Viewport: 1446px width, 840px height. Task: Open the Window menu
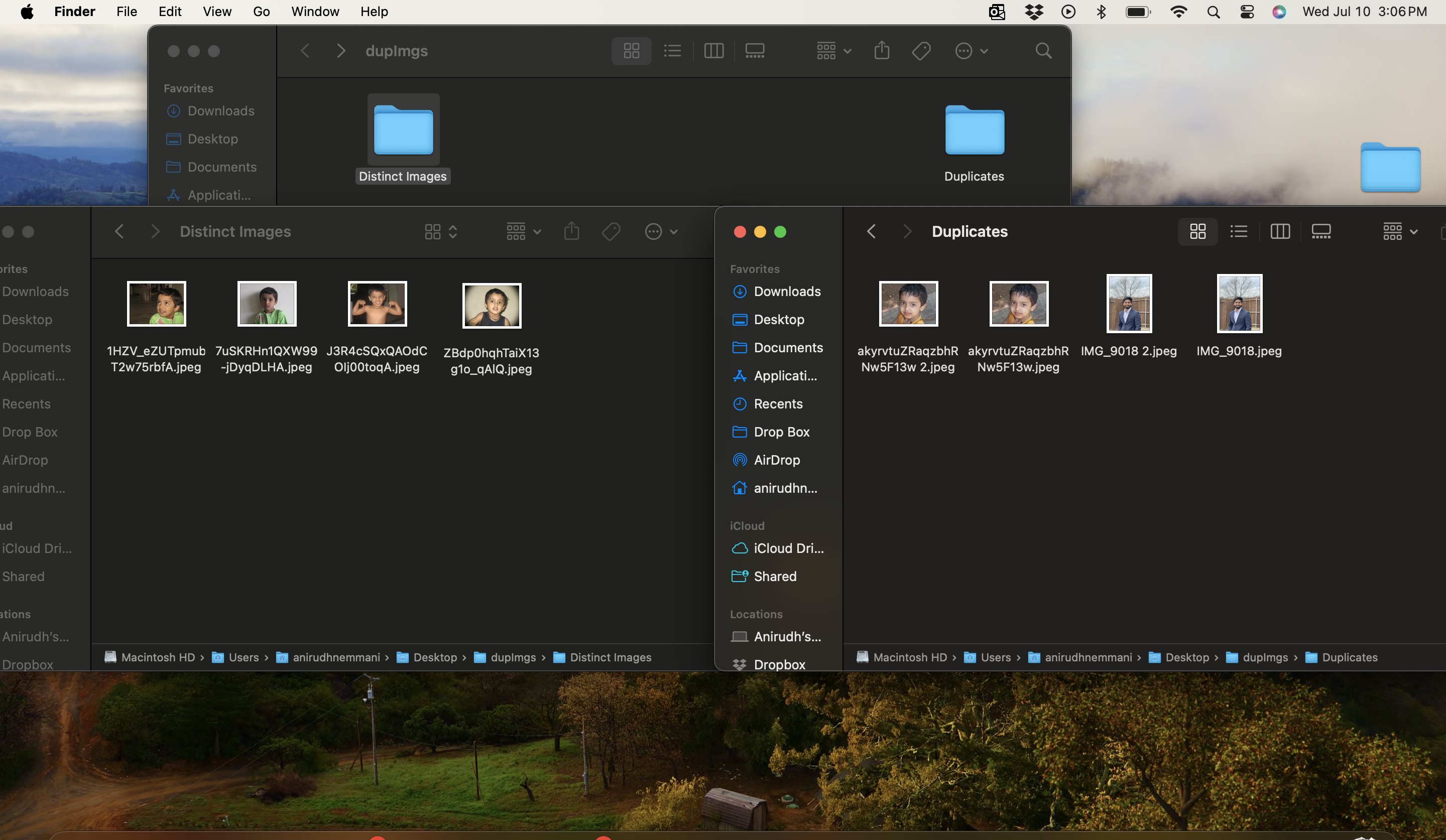(315, 12)
